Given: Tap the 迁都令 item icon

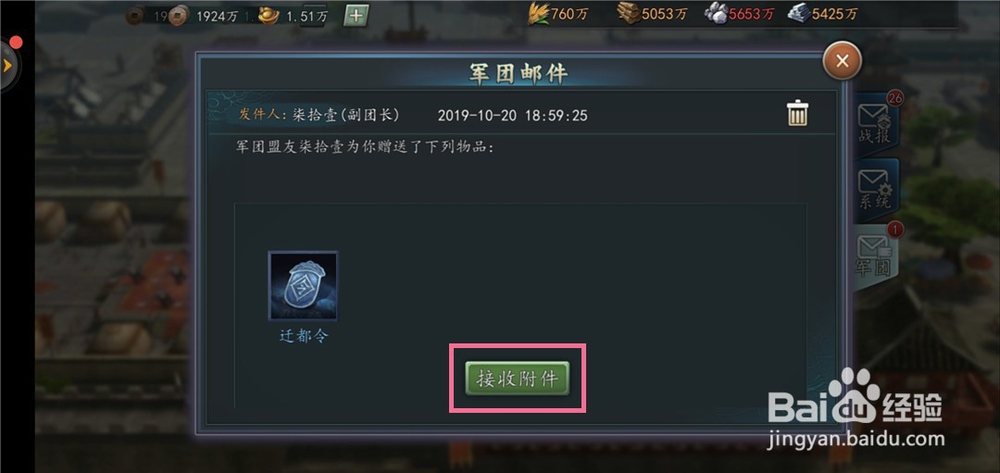Looking at the screenshot, I should (x=303, y=286).
